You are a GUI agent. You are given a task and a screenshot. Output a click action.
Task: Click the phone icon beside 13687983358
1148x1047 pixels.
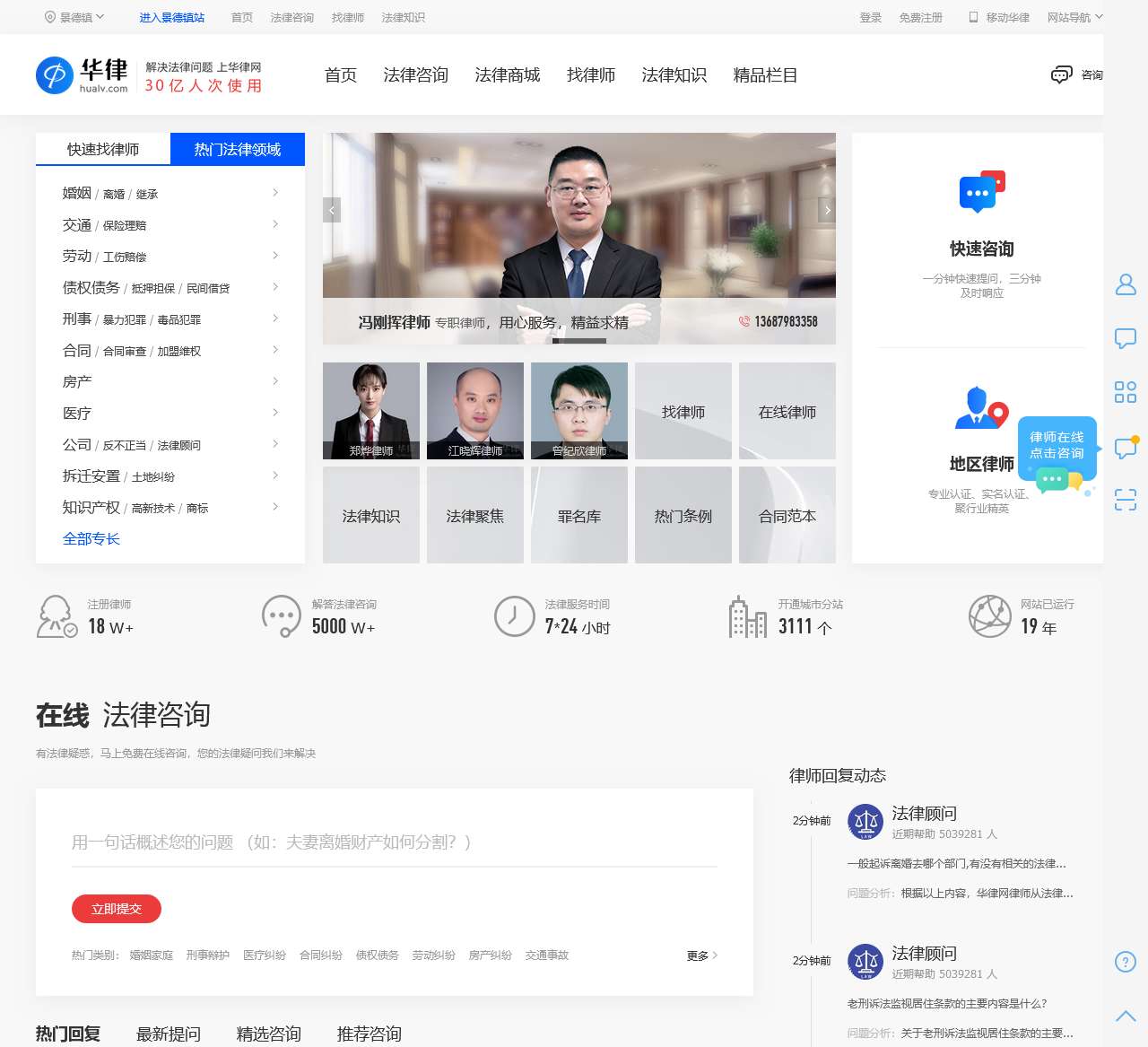coord(744,321)
